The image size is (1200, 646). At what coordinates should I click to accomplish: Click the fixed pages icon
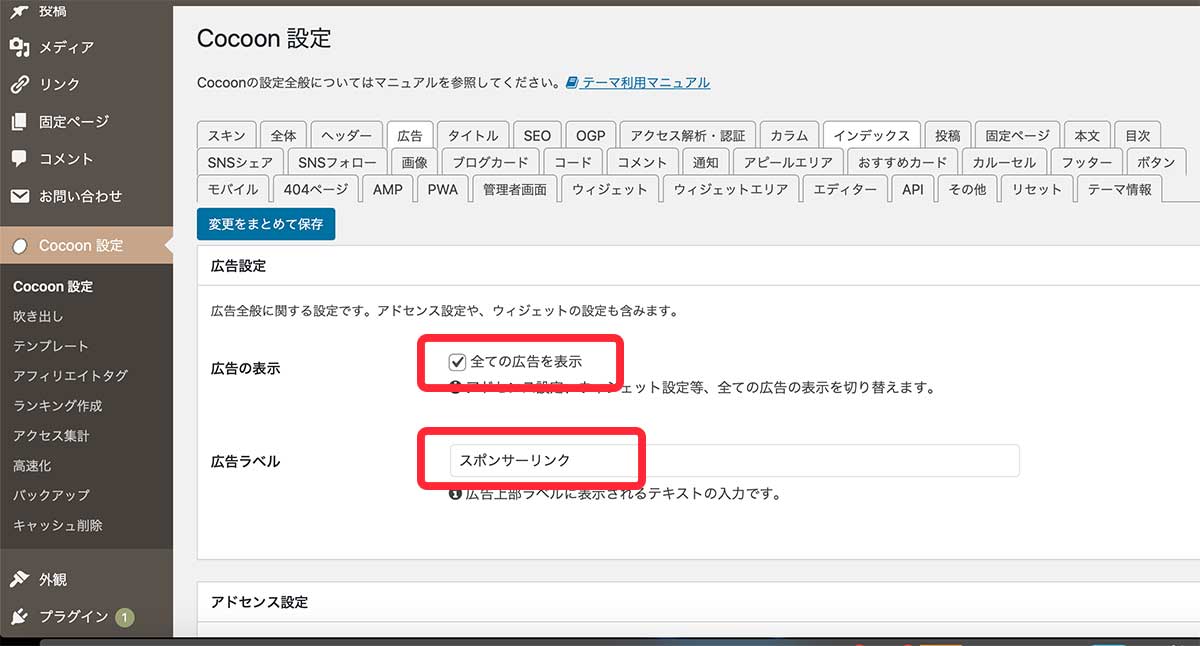click(19, 121)
